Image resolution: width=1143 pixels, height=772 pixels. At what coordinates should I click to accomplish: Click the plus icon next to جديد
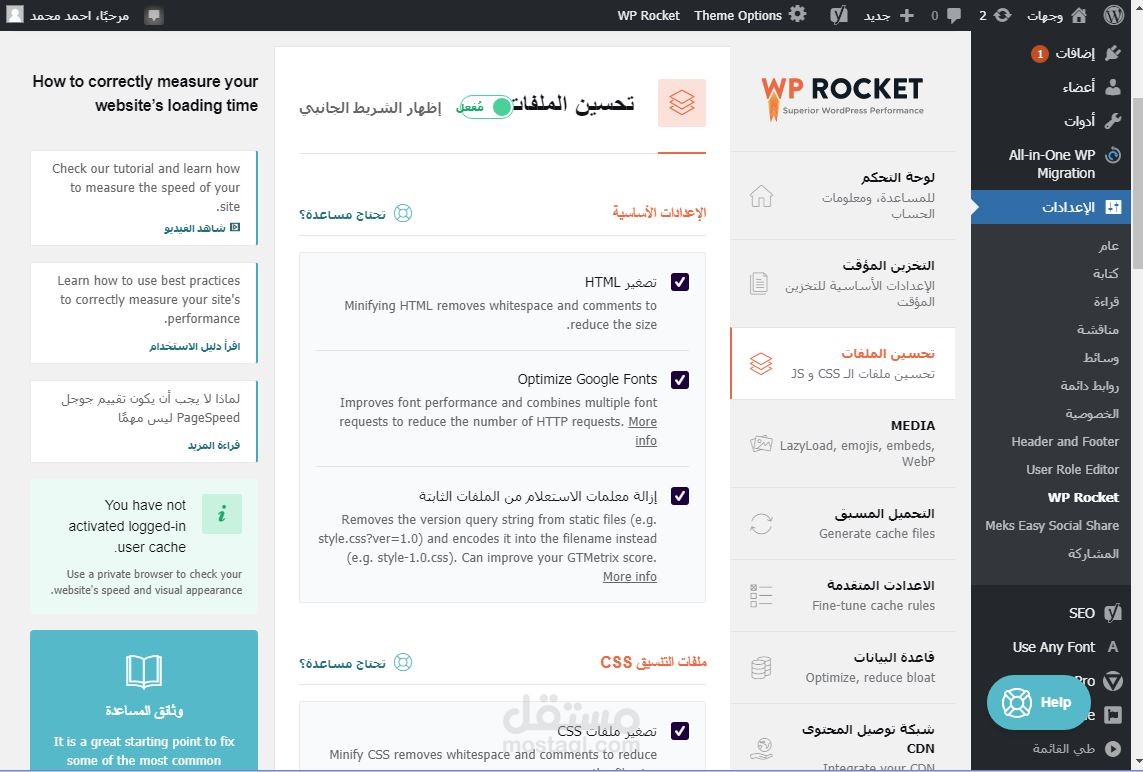click(907, 15)
